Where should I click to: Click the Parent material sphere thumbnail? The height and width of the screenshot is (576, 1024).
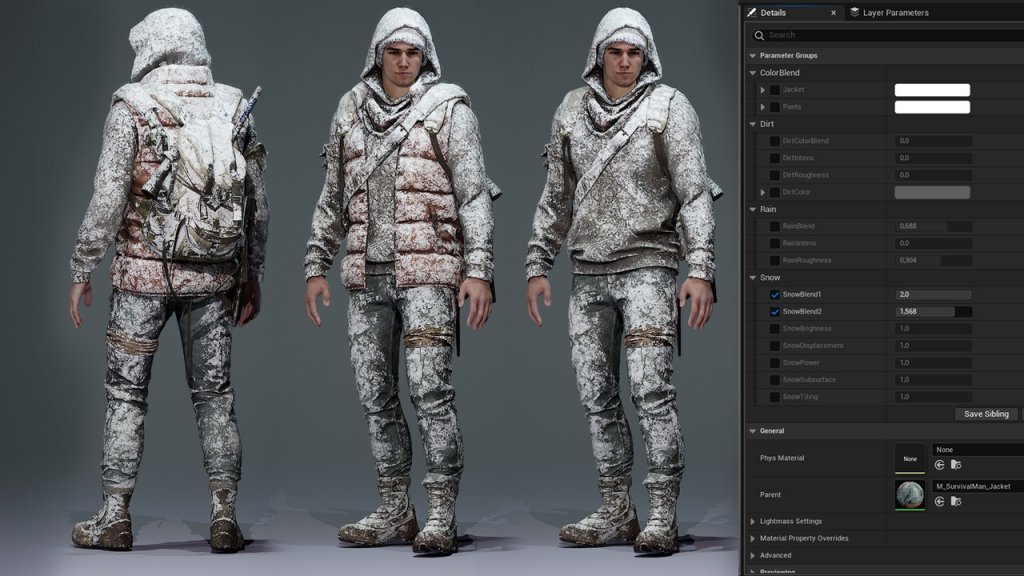(910, 494)
